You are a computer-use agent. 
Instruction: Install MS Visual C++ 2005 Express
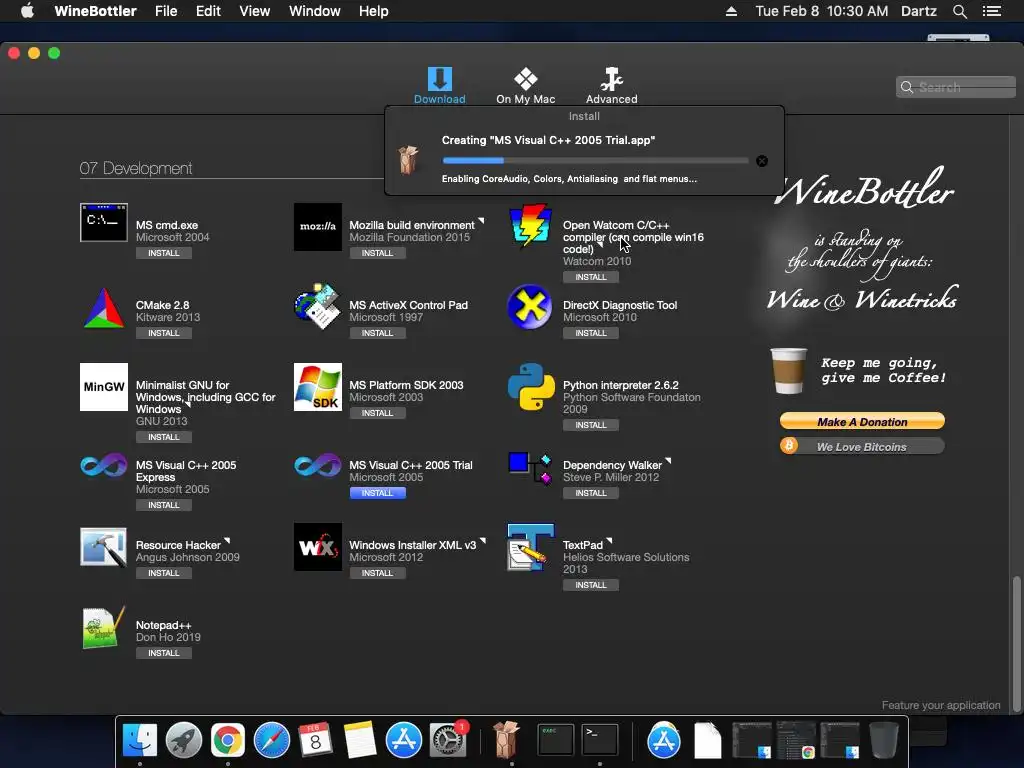[164, 505]
